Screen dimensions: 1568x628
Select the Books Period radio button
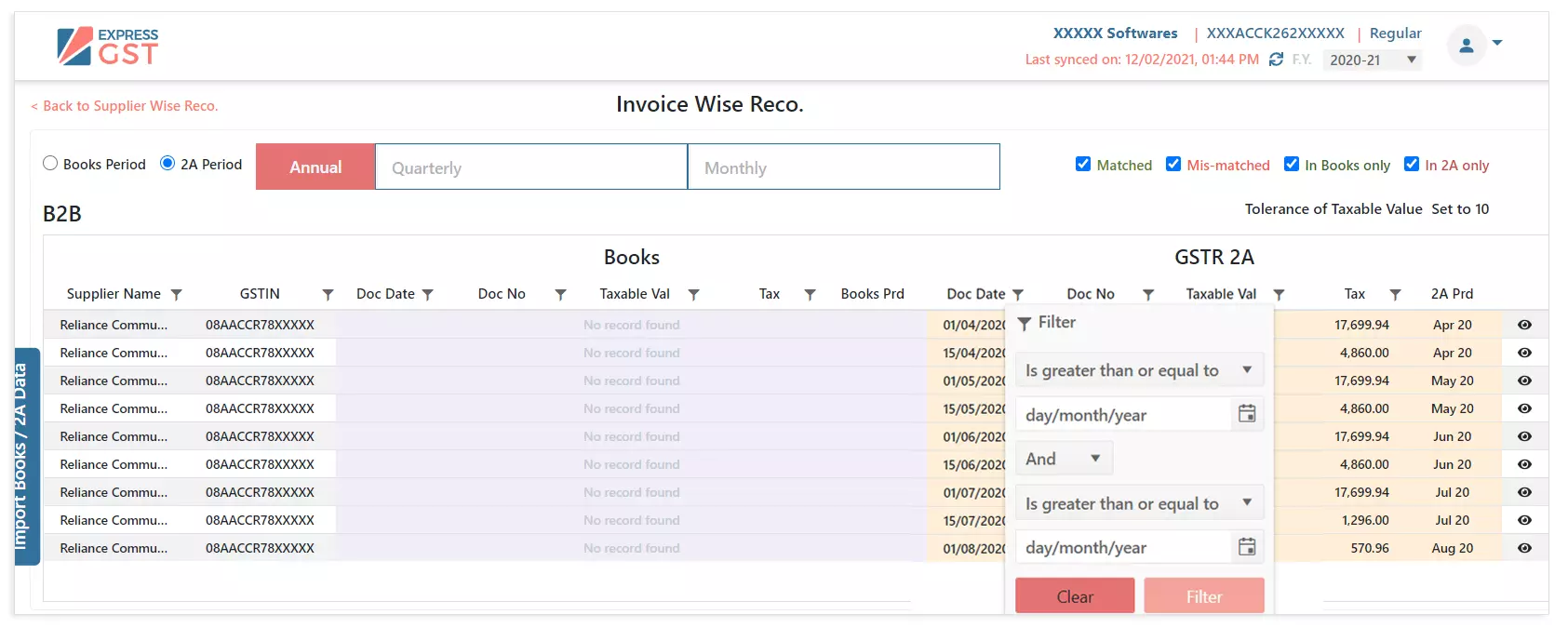coord(50,164)
